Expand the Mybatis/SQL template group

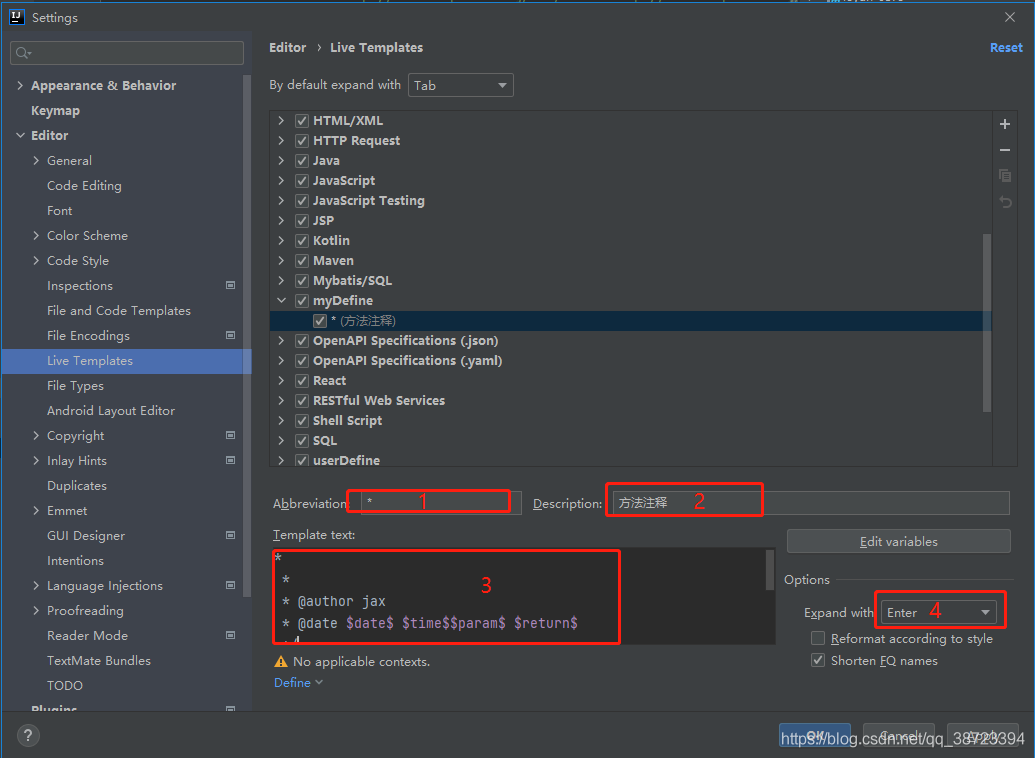[281, 281]
